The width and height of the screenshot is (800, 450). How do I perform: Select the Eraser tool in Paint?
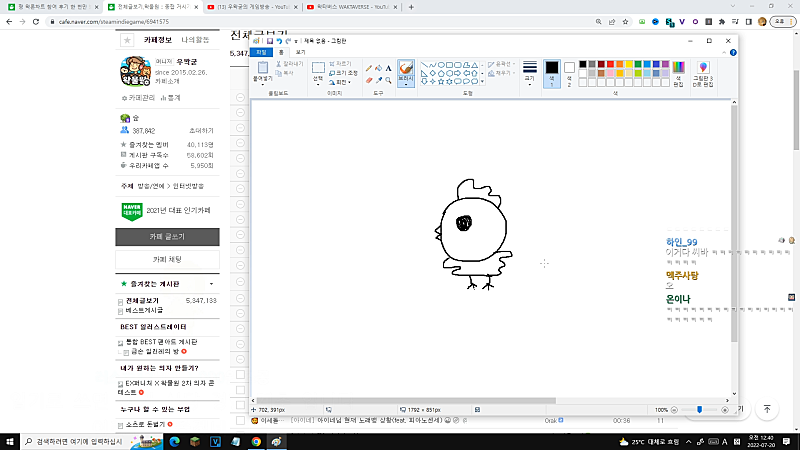pyautogui.click(x=370, y=80)
